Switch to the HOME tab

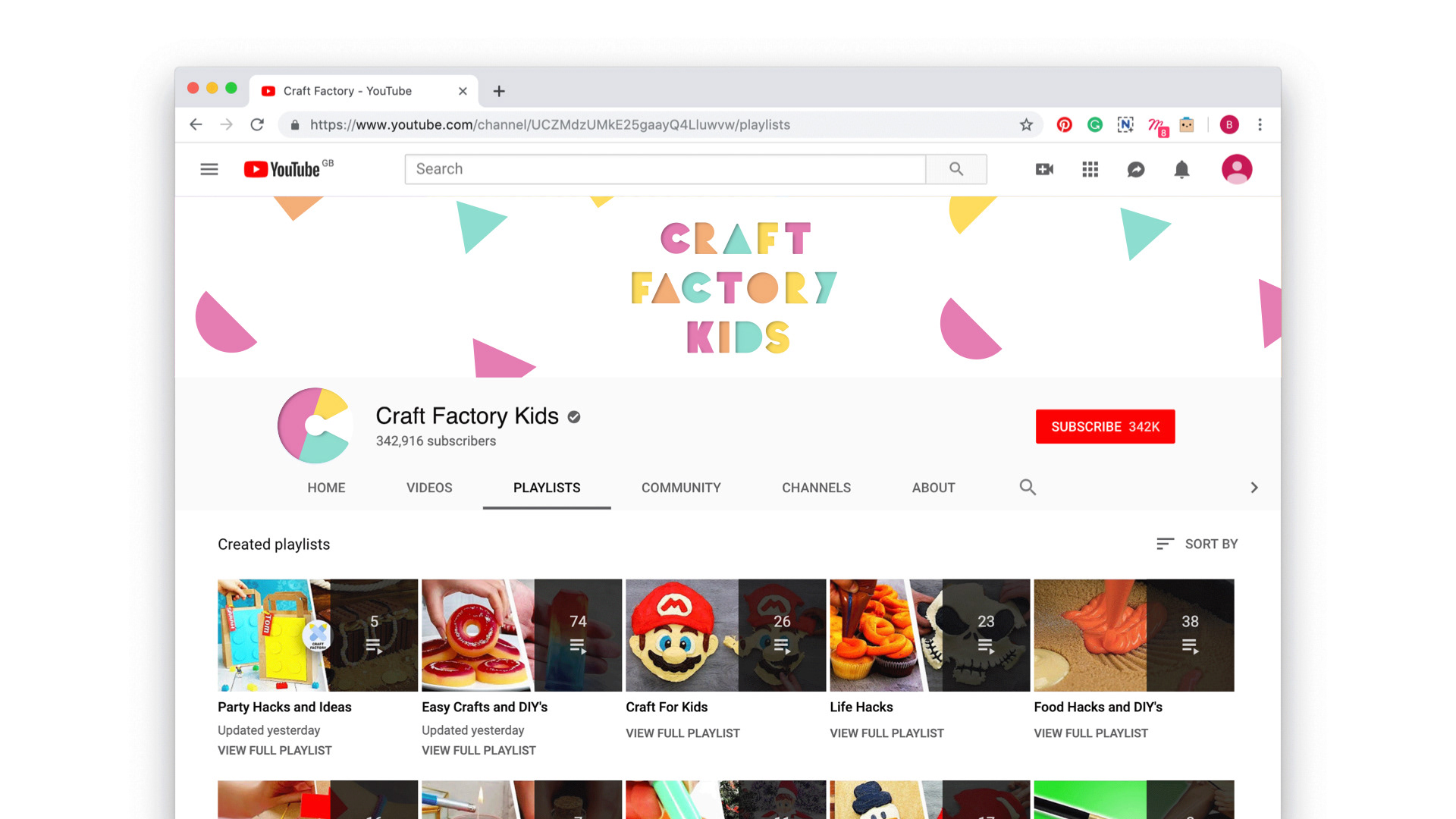[x=326, y=488]
